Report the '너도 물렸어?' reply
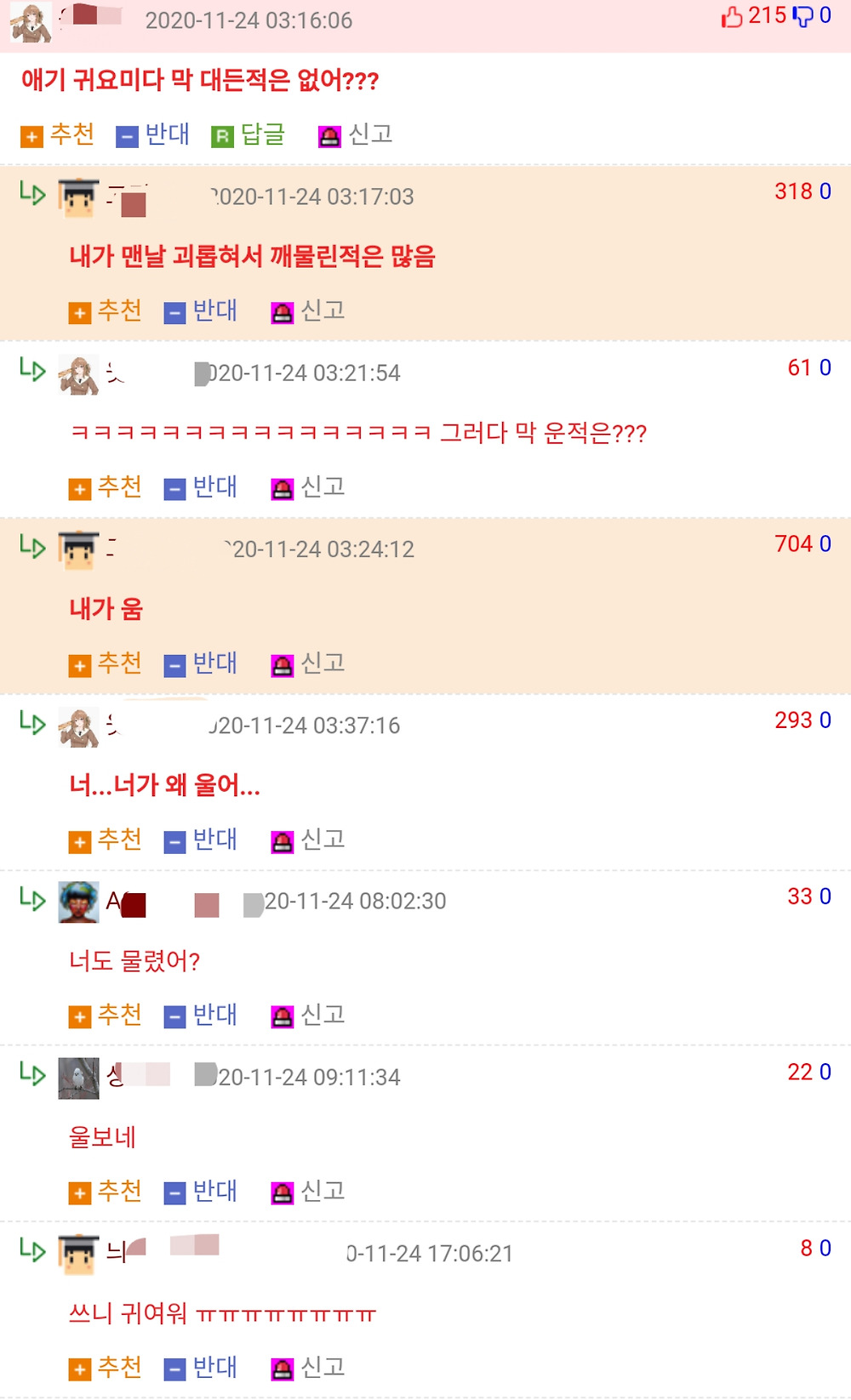Image resolution: width=851 pixels, height=1400 pixels. [x=308, y=1016]
